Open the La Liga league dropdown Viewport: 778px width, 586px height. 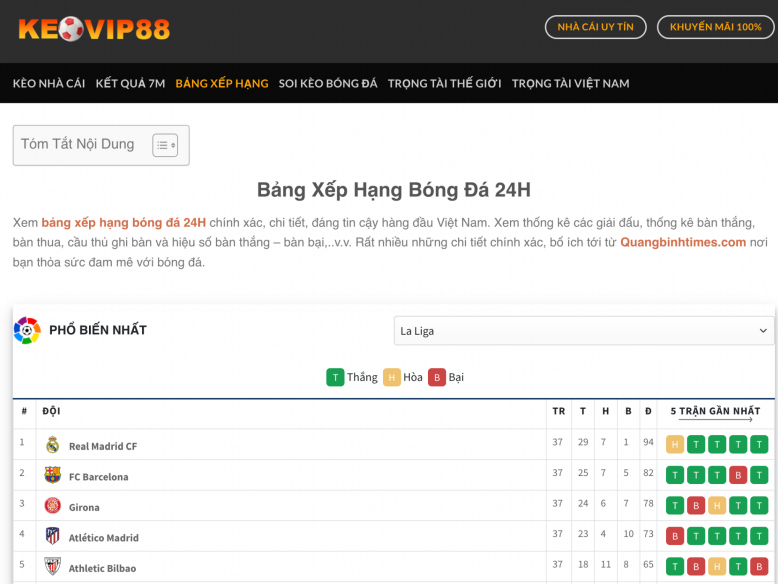pyautogui.click(x=584, y=331)
